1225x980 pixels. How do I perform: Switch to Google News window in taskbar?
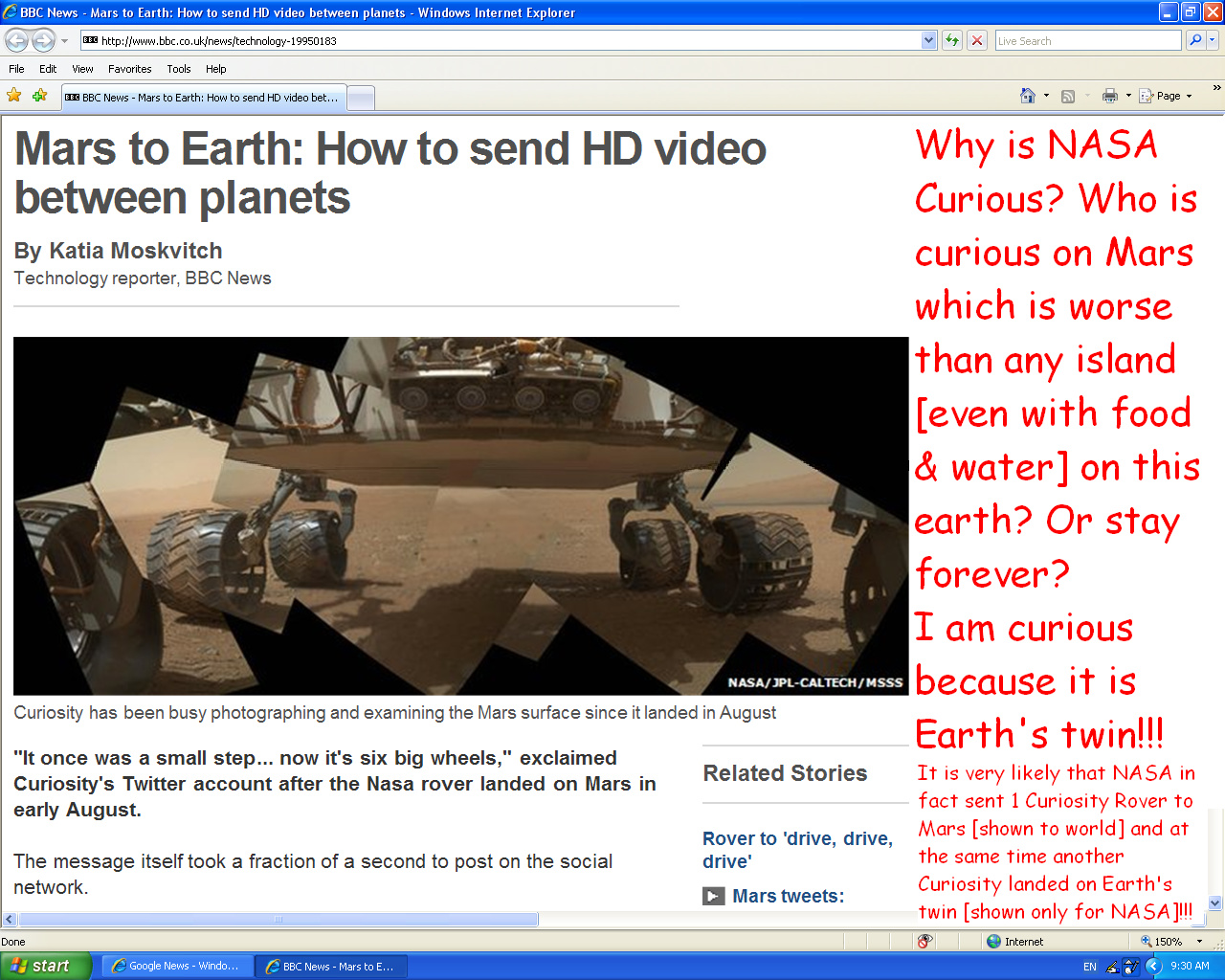(x=177, y=967)
